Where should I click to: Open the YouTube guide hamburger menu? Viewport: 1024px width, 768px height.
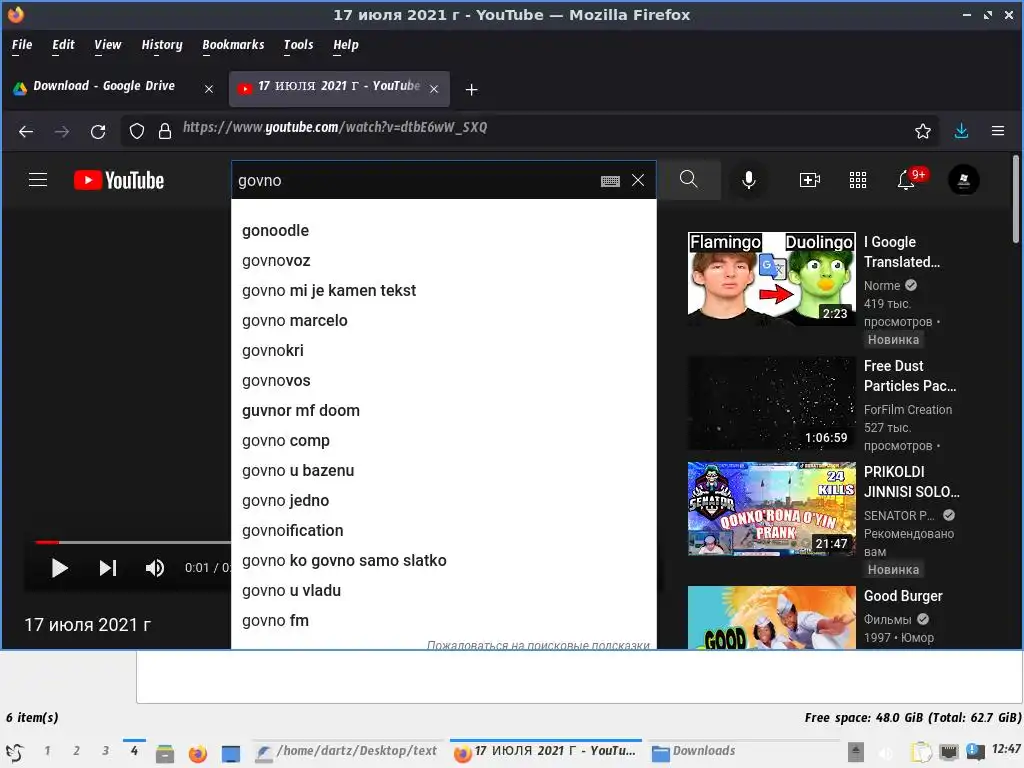pyautogui.click(x=38, y=180)
